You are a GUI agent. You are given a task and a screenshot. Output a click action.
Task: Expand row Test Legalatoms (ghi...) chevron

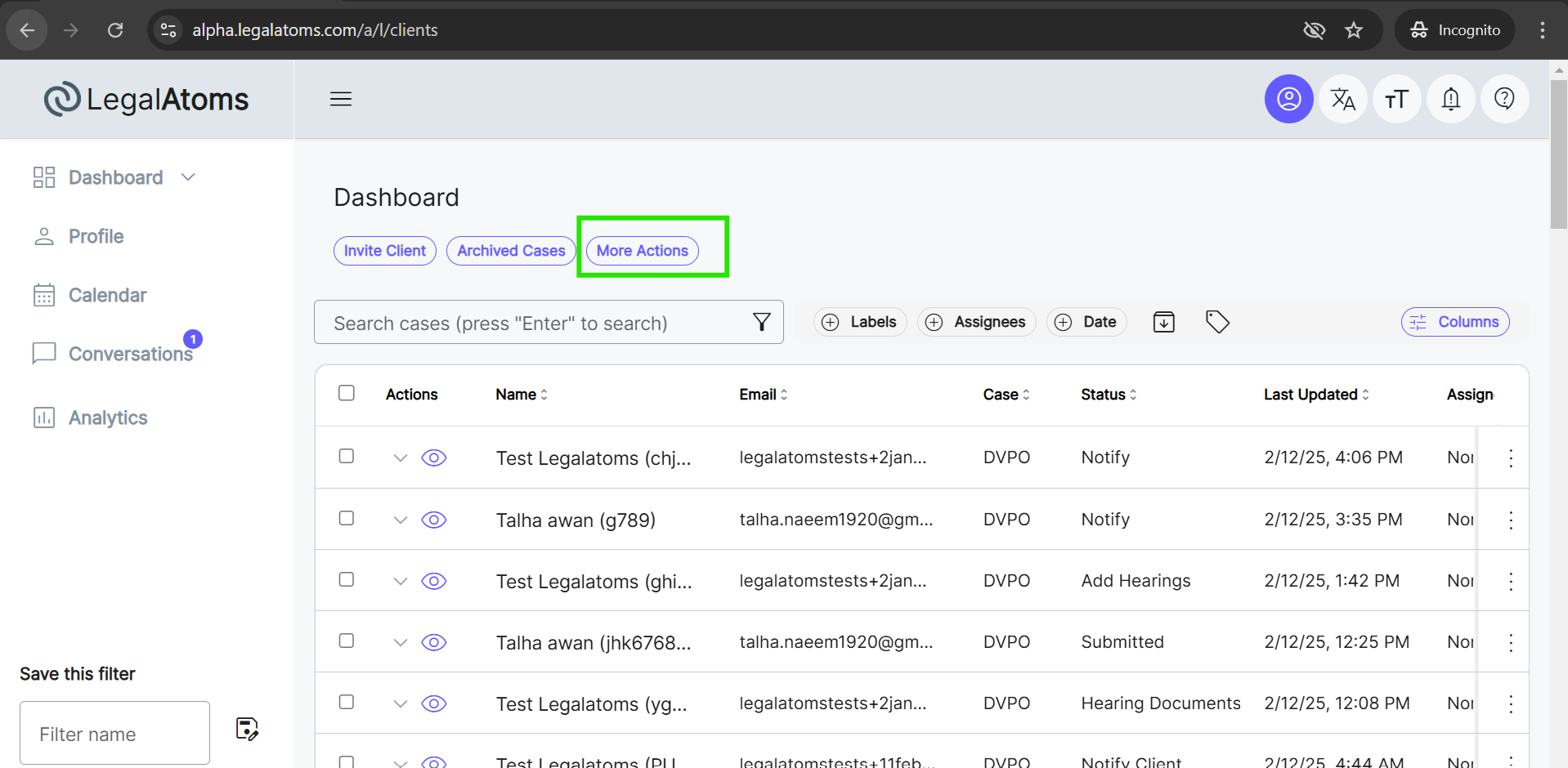pos(401,582)
